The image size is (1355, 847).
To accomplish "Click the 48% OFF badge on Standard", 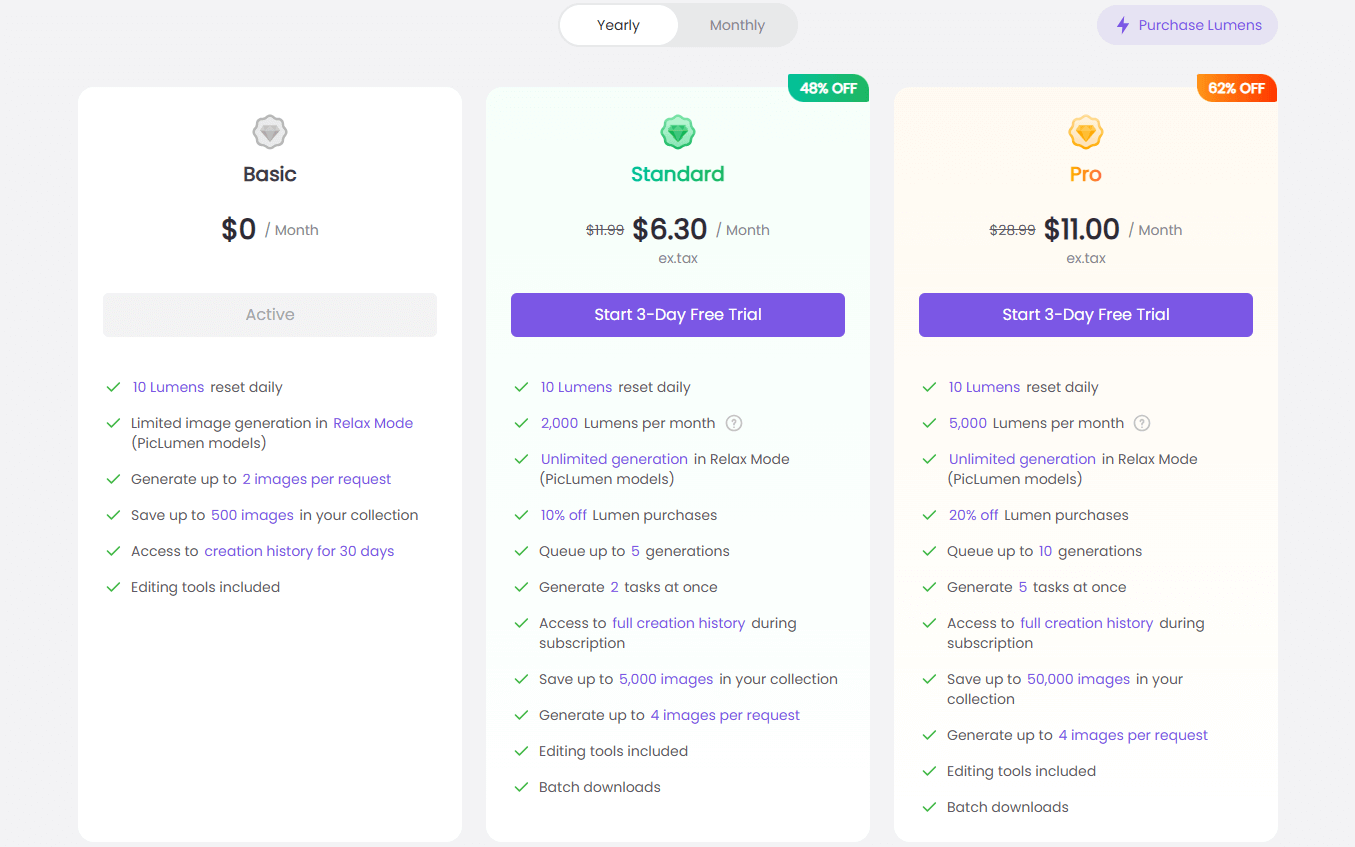I will click(828, 88).
